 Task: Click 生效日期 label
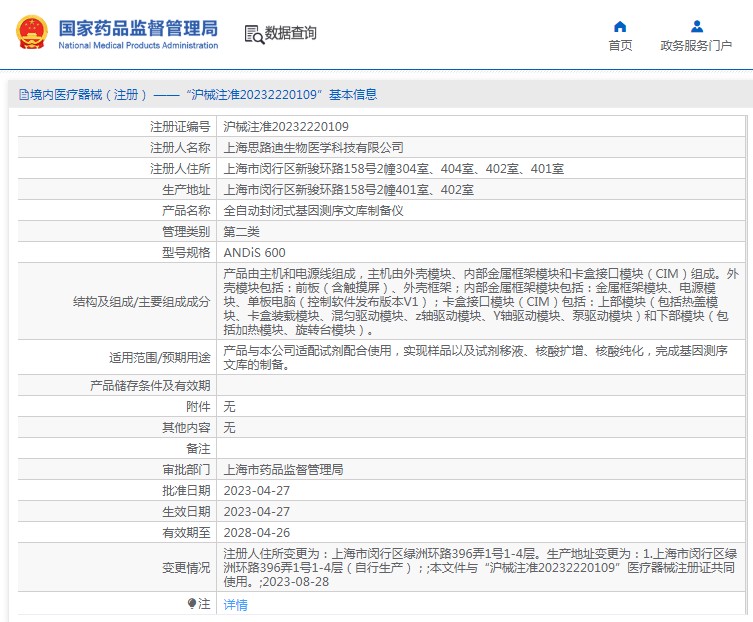coord(186,512)
